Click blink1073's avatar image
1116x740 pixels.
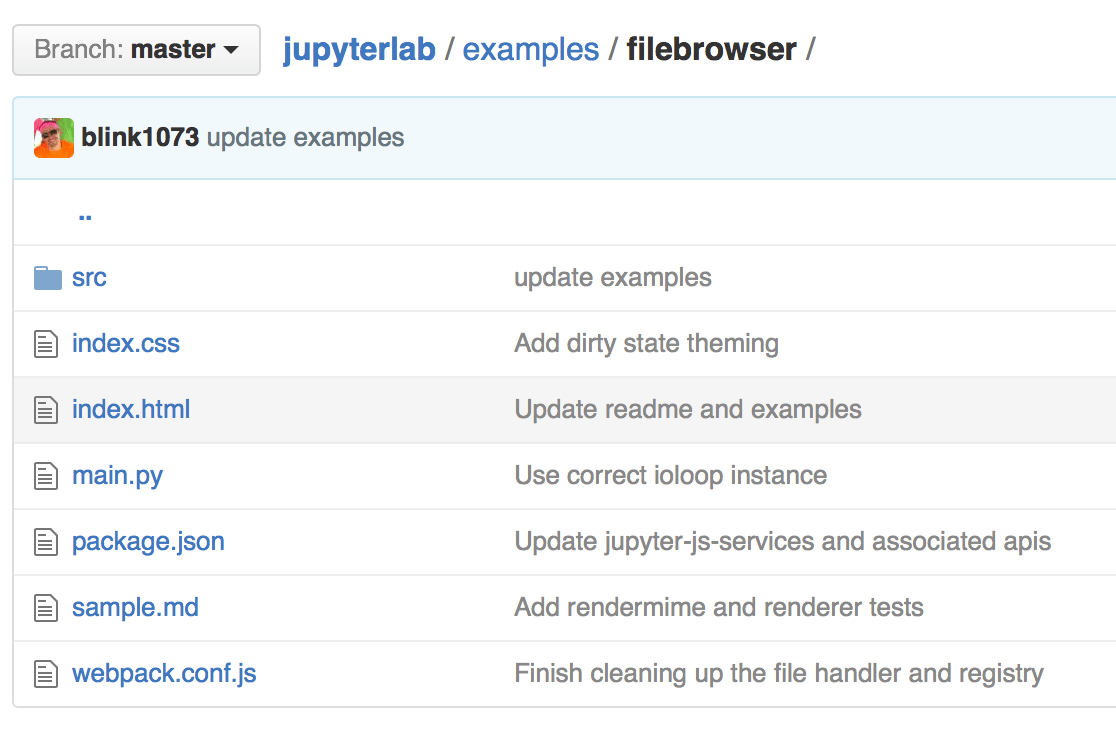pyautogui.click(x=52, y=137)
